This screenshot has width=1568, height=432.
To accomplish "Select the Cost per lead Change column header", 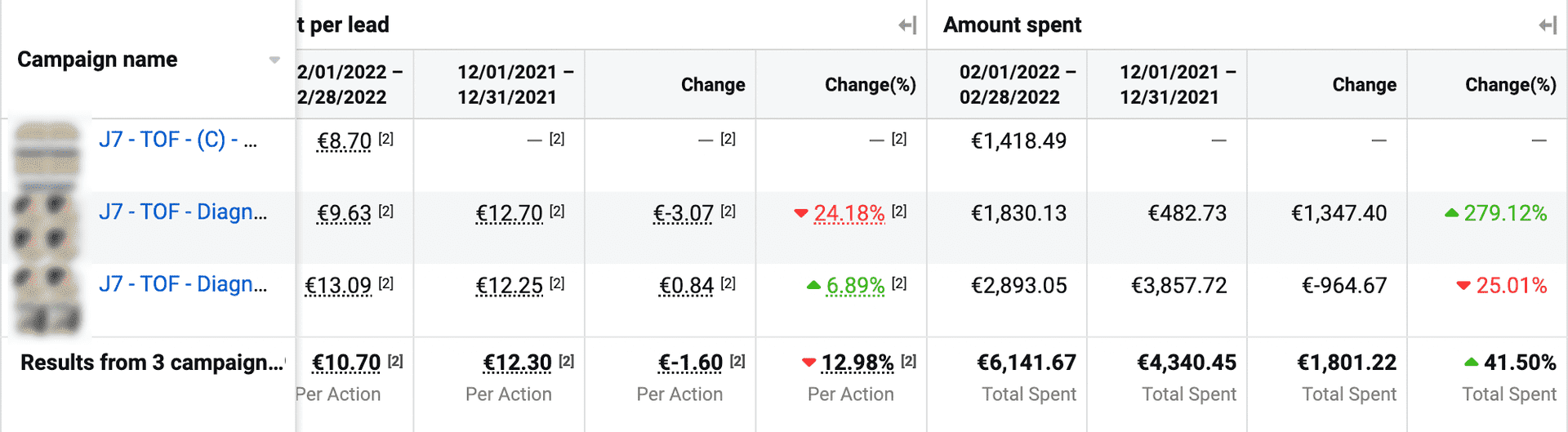I will [713, 85].
